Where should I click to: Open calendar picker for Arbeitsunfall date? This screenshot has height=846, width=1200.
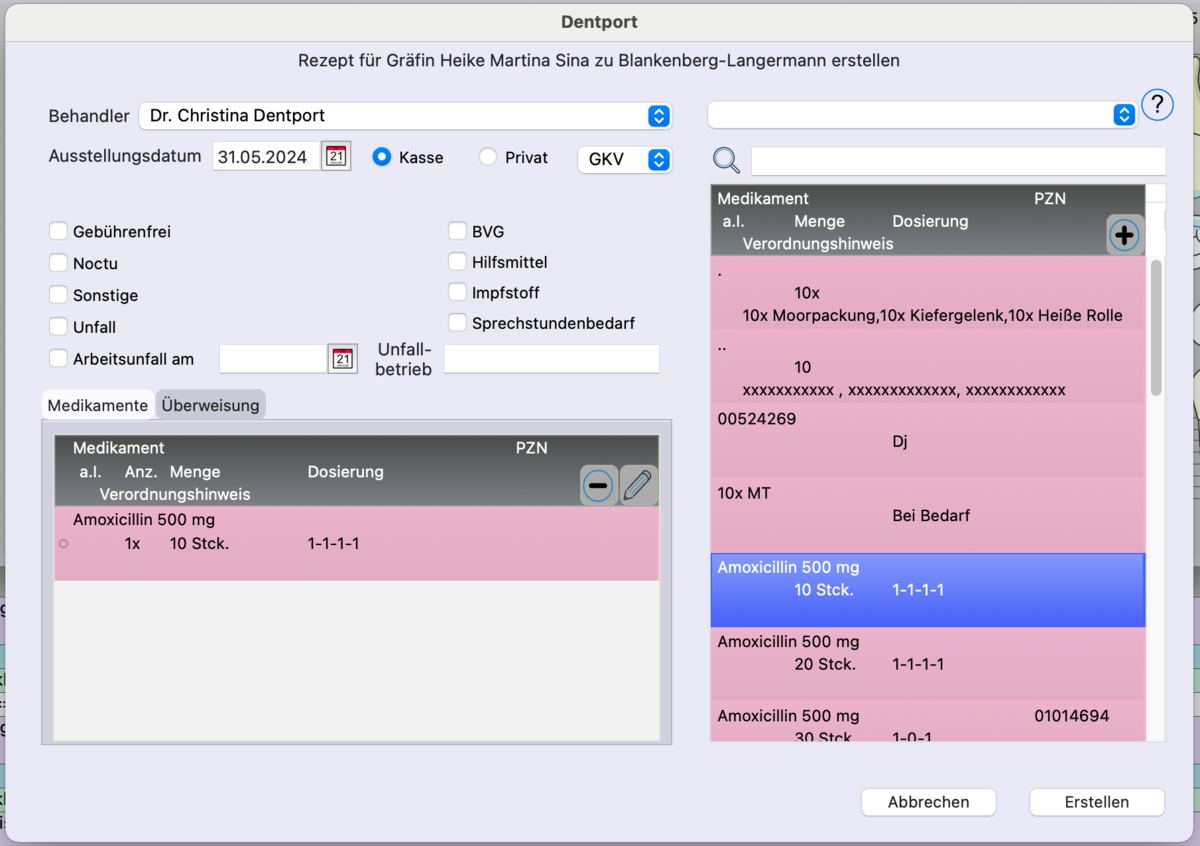[x=342, y=359]
